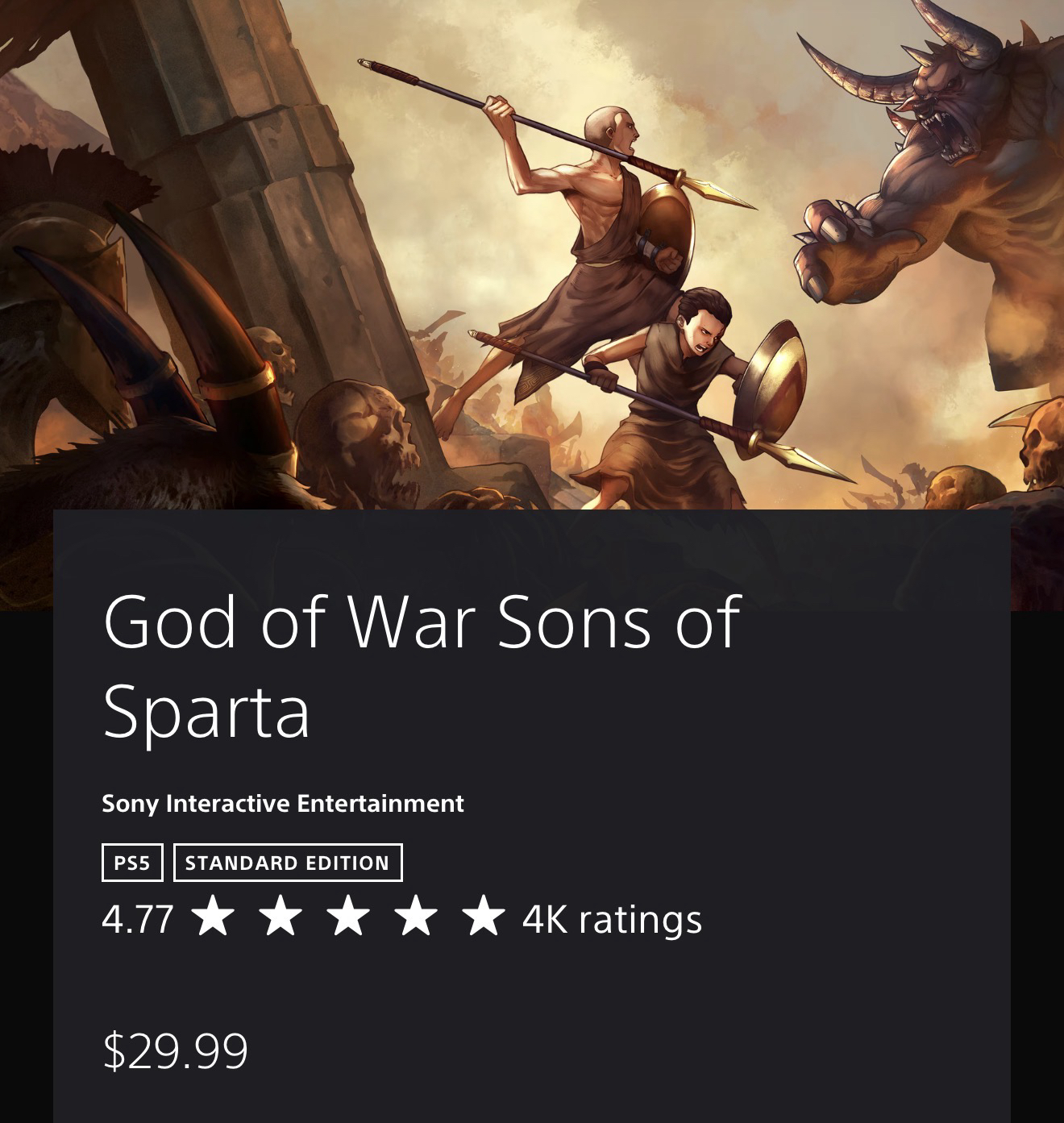1064x1123 pixels.
Task: Click the $29.99 price
Action: coord(176,1050)
